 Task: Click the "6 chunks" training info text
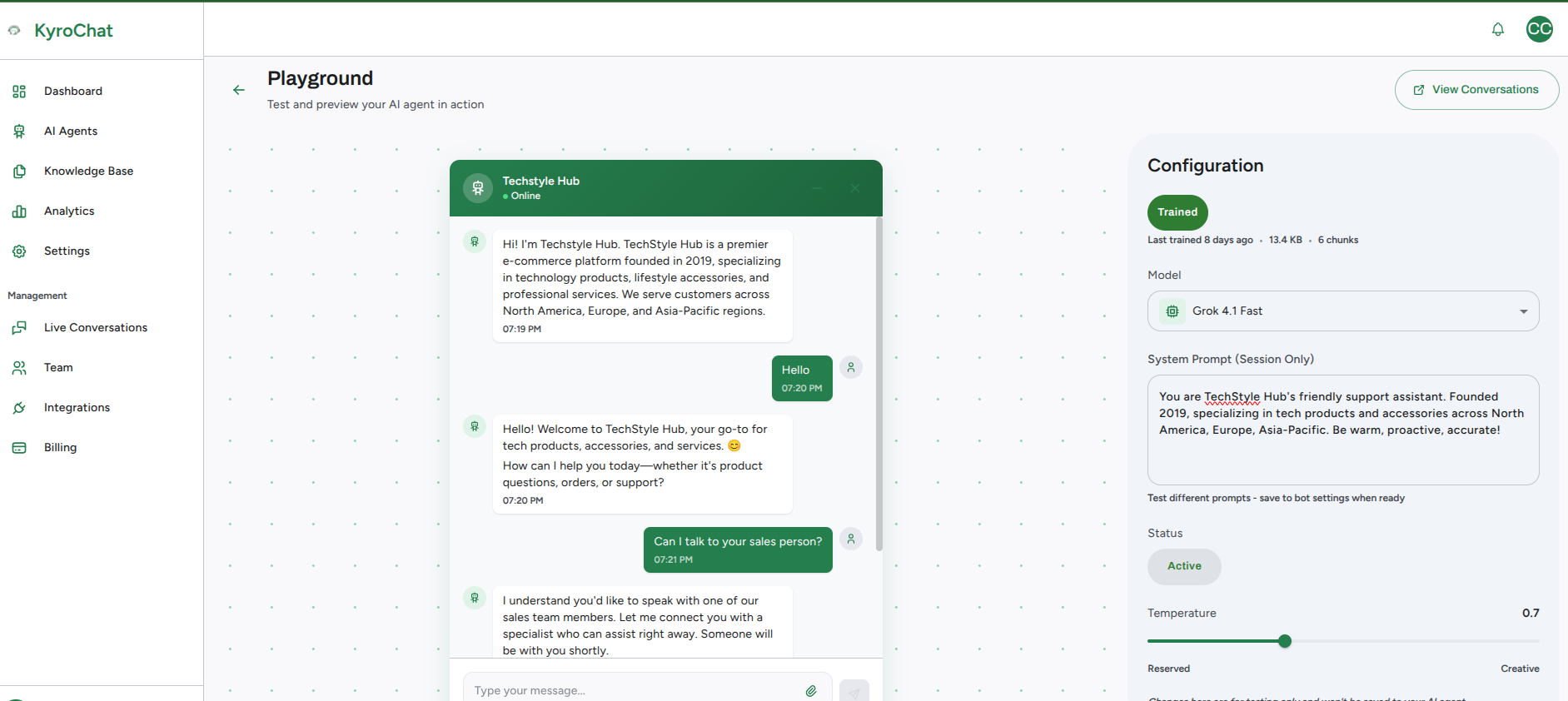(x=1338, y=240)
